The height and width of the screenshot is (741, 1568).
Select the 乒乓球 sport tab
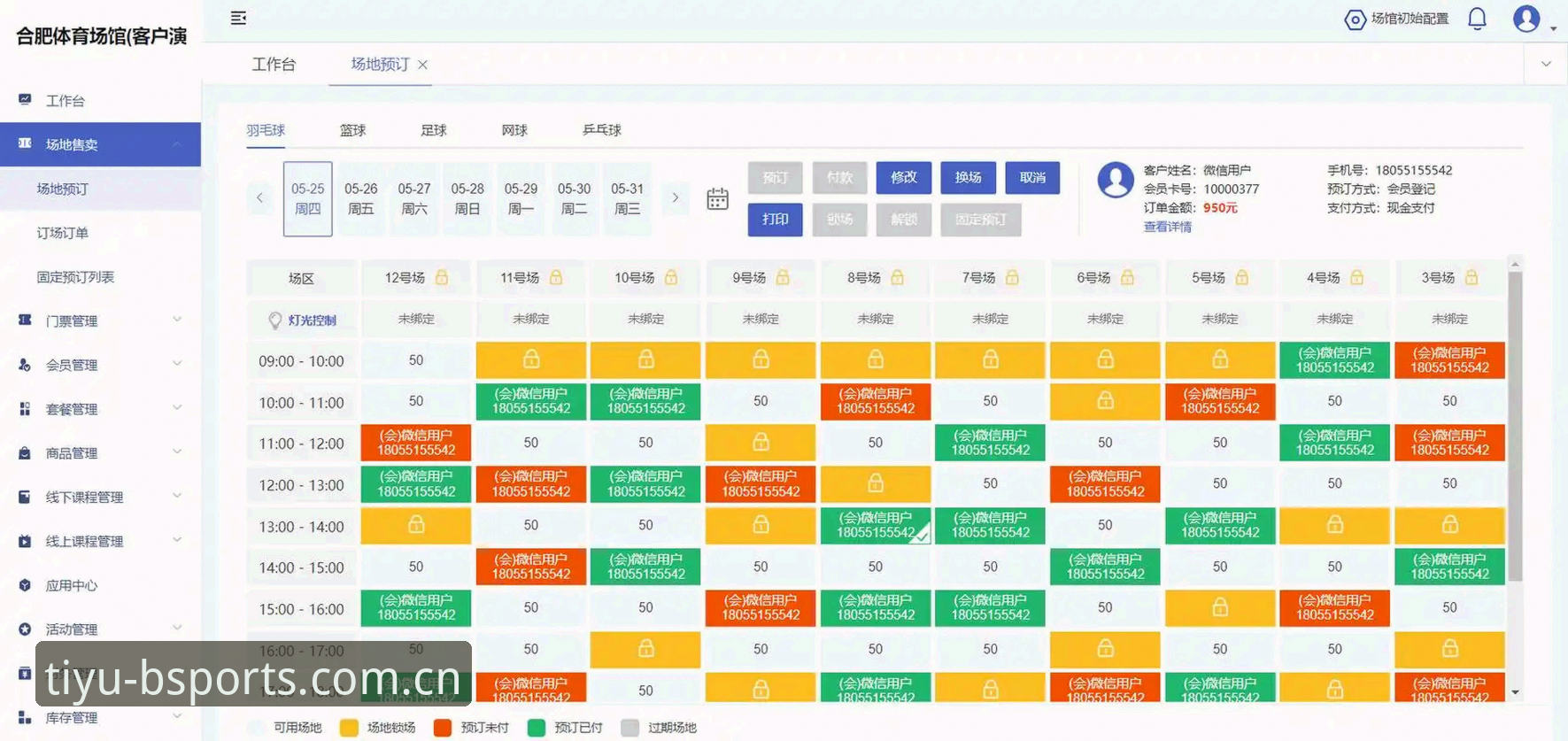click(602, 130)
